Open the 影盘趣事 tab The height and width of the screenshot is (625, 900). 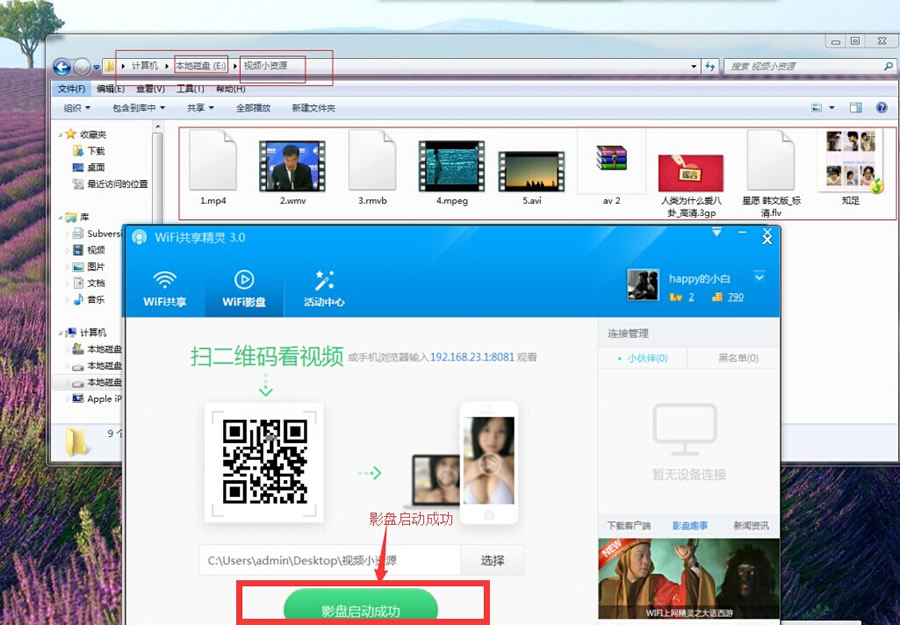click(x=690, y=526)
